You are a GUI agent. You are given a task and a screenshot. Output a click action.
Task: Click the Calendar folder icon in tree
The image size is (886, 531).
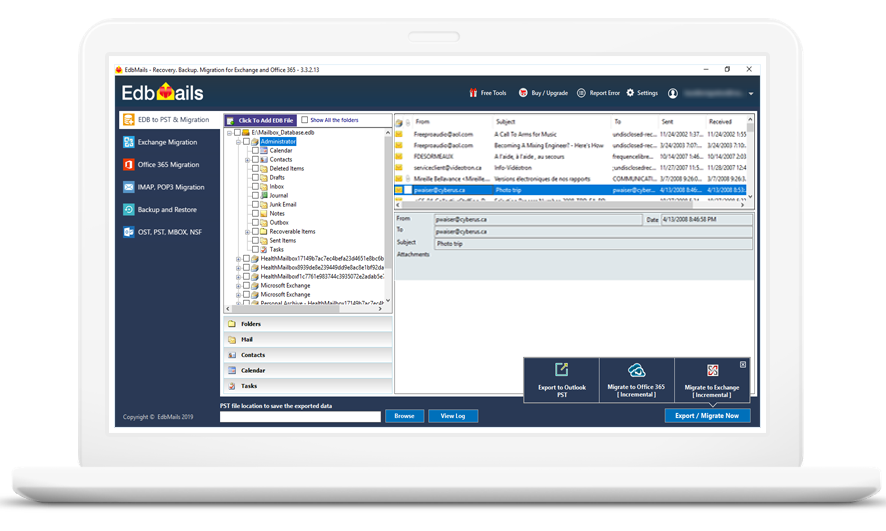click(264, 151)
